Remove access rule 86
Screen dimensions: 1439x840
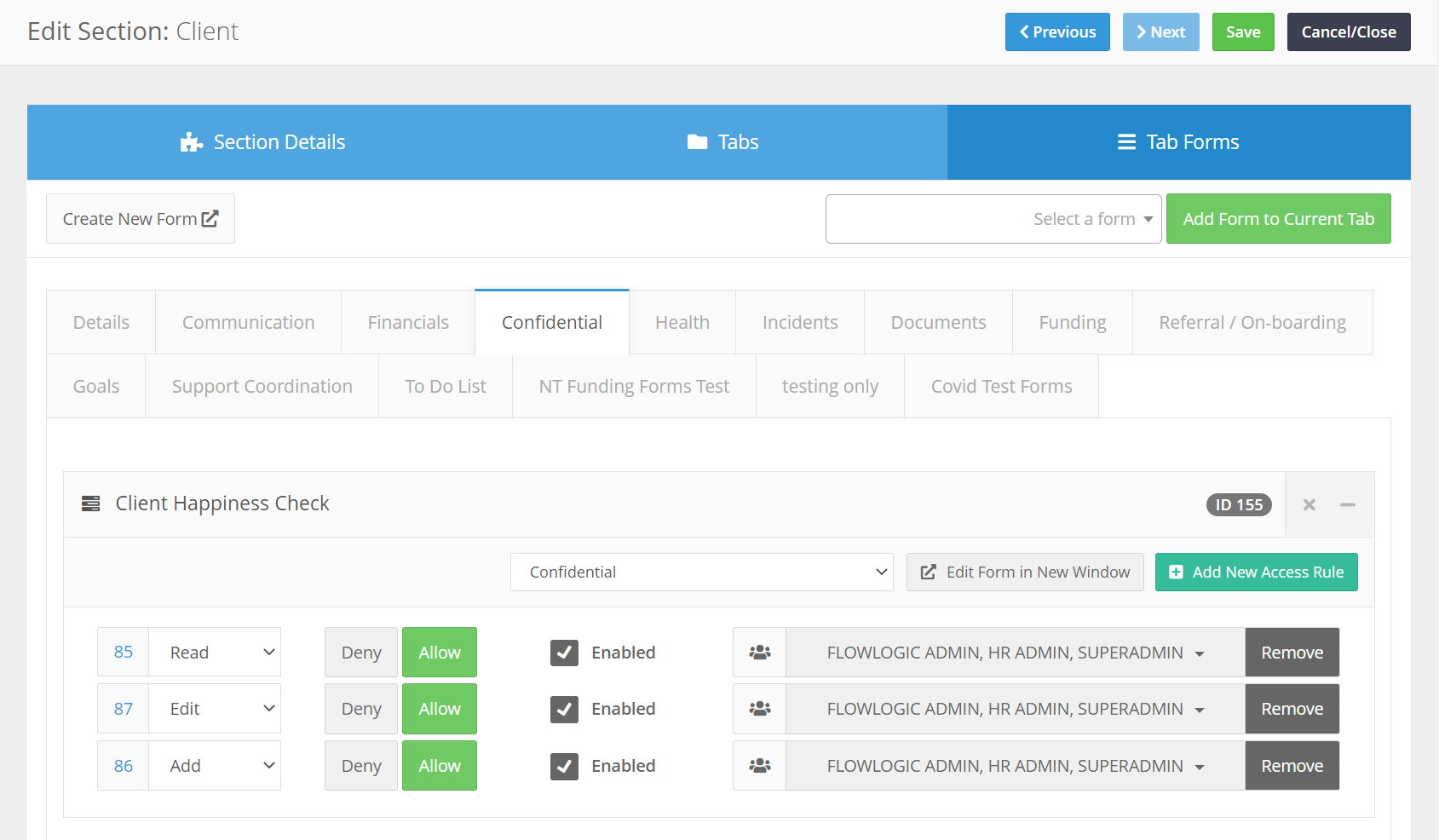[1292, 766]
